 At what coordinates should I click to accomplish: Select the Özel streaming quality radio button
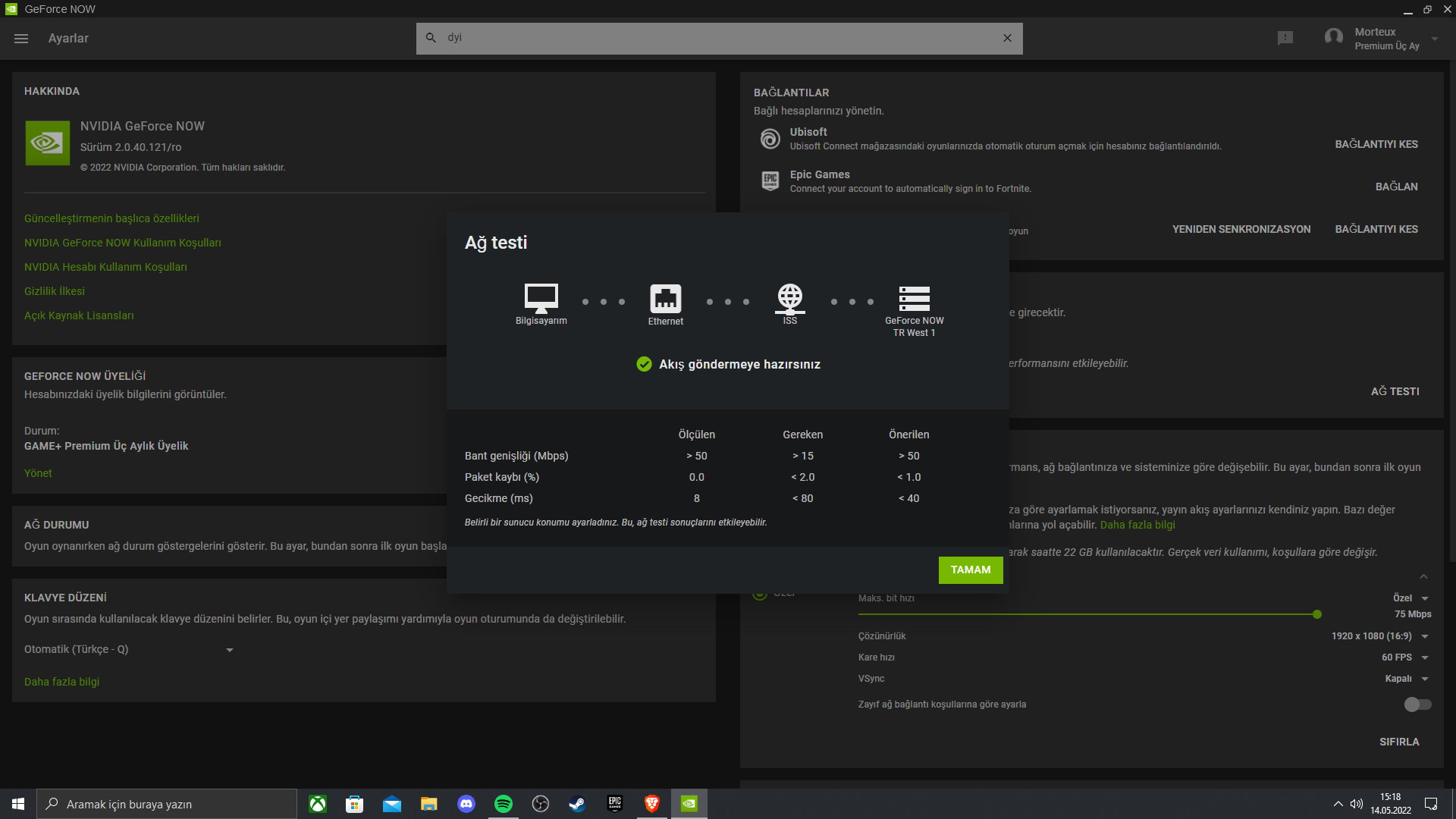[760, 593]
